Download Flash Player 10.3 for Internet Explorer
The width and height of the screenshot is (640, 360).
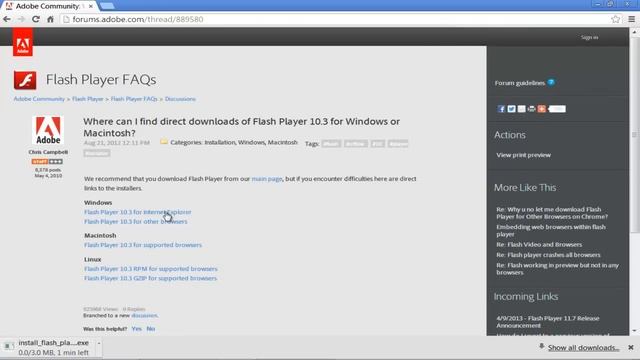tap(138, 212)
